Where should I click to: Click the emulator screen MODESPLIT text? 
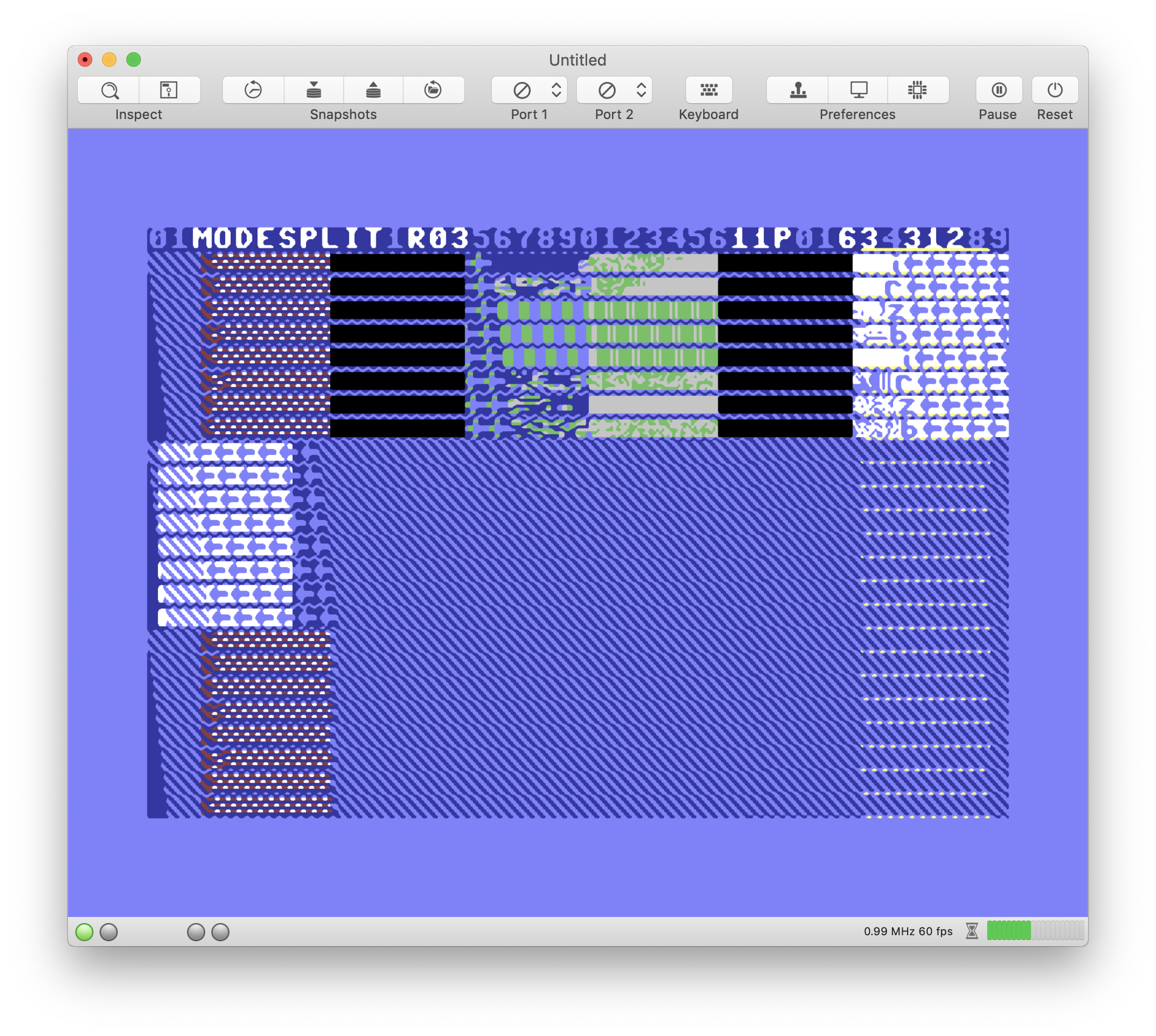[x=287, y=238]
